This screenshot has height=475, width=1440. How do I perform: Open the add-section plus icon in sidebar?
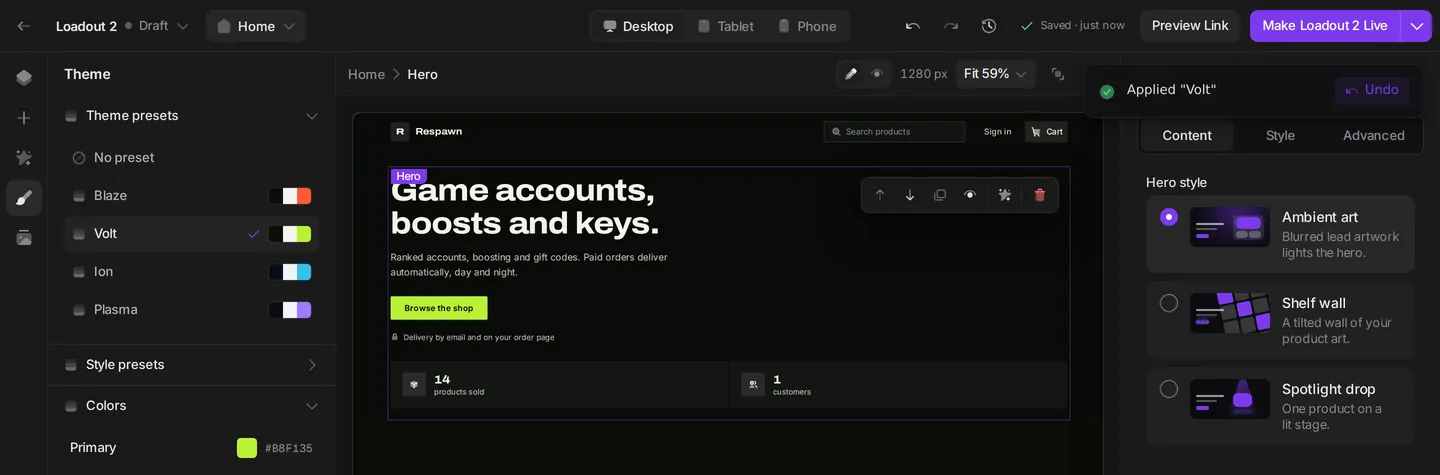24,118
